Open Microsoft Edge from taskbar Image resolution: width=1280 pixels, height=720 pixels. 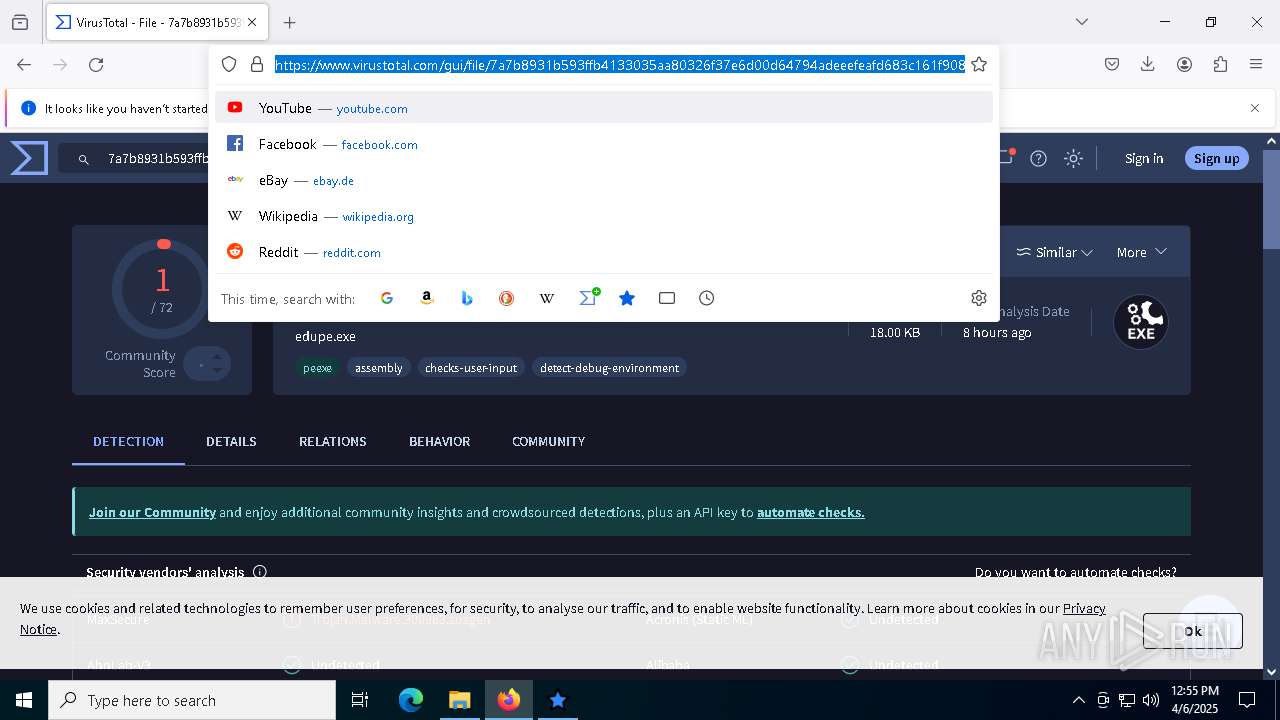click(x=411, y=700)
